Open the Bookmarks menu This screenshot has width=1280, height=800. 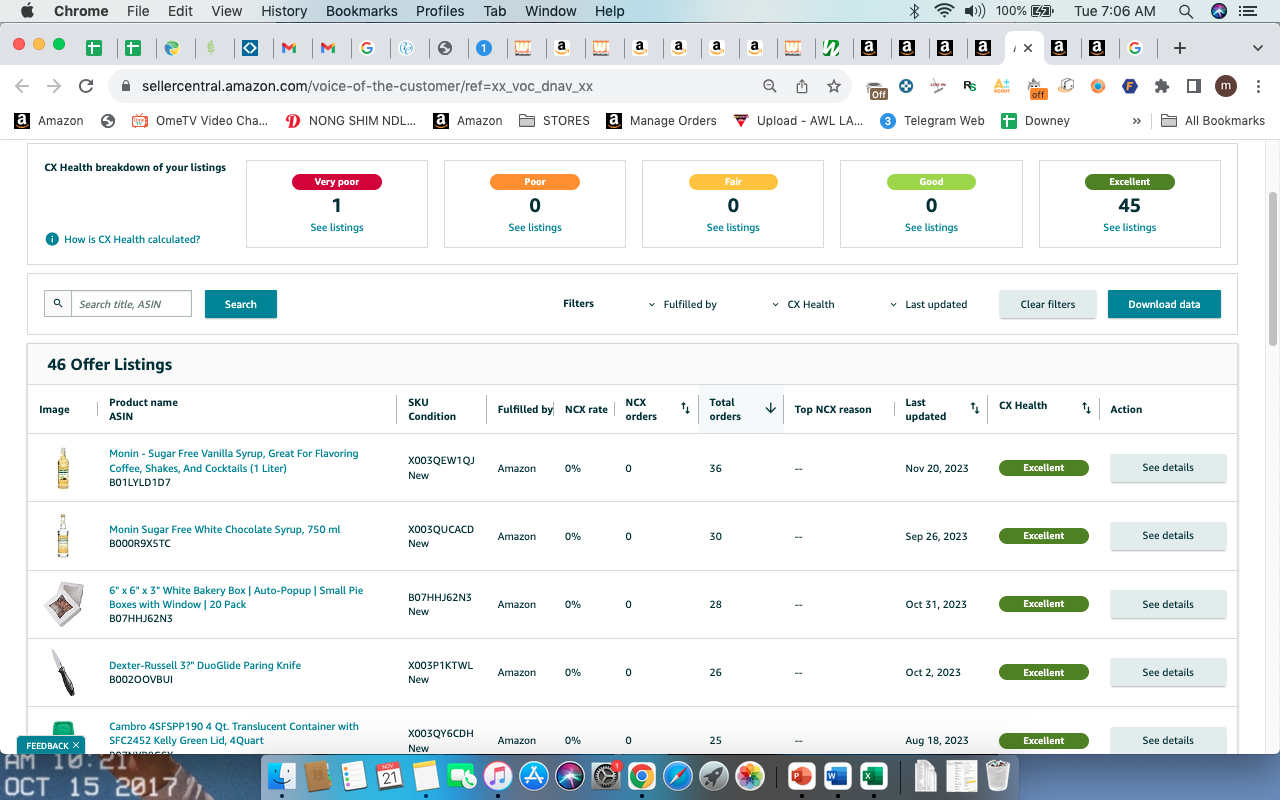point(362,11)
